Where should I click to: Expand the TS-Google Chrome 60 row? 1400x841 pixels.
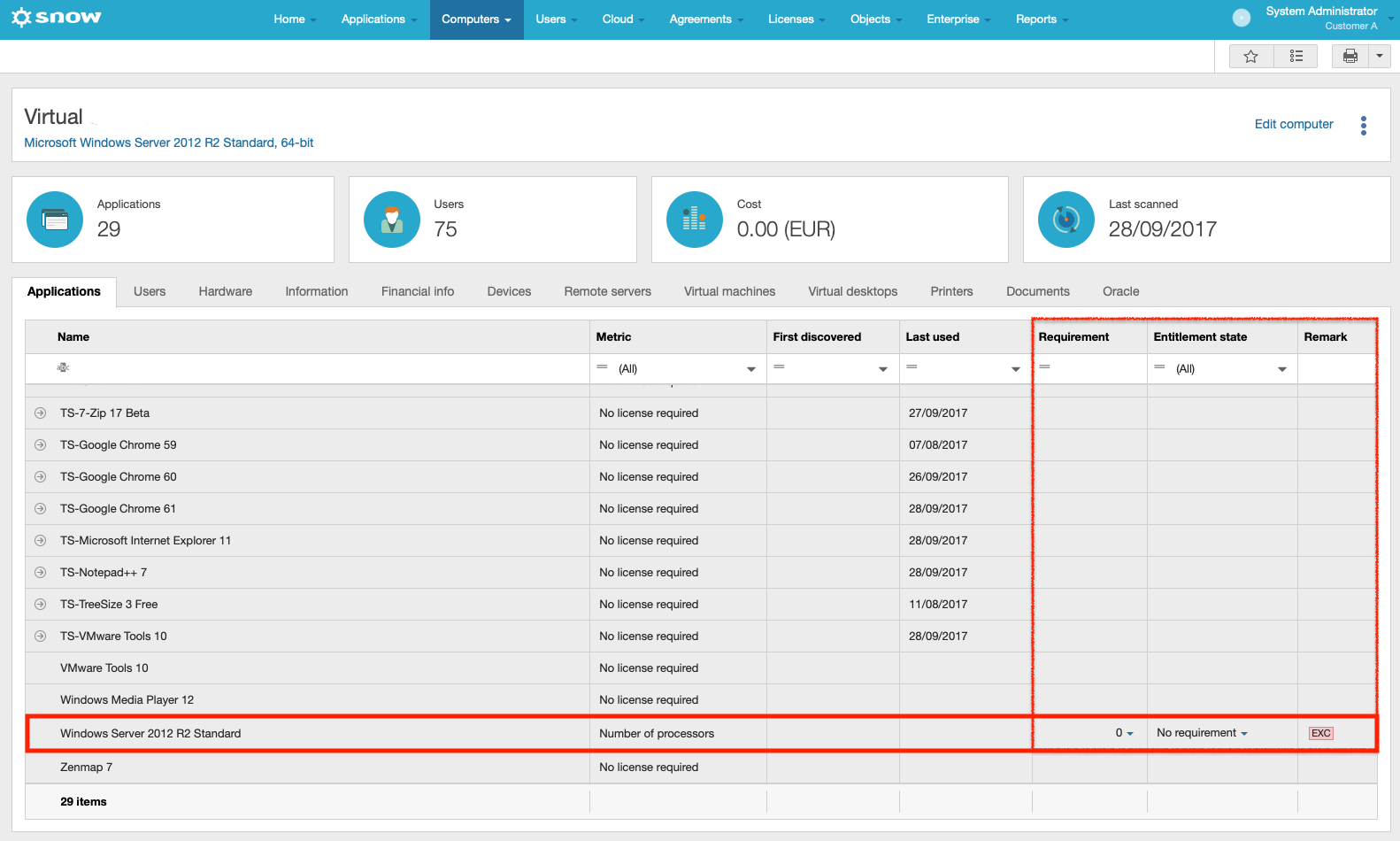(x=40, y=477)
